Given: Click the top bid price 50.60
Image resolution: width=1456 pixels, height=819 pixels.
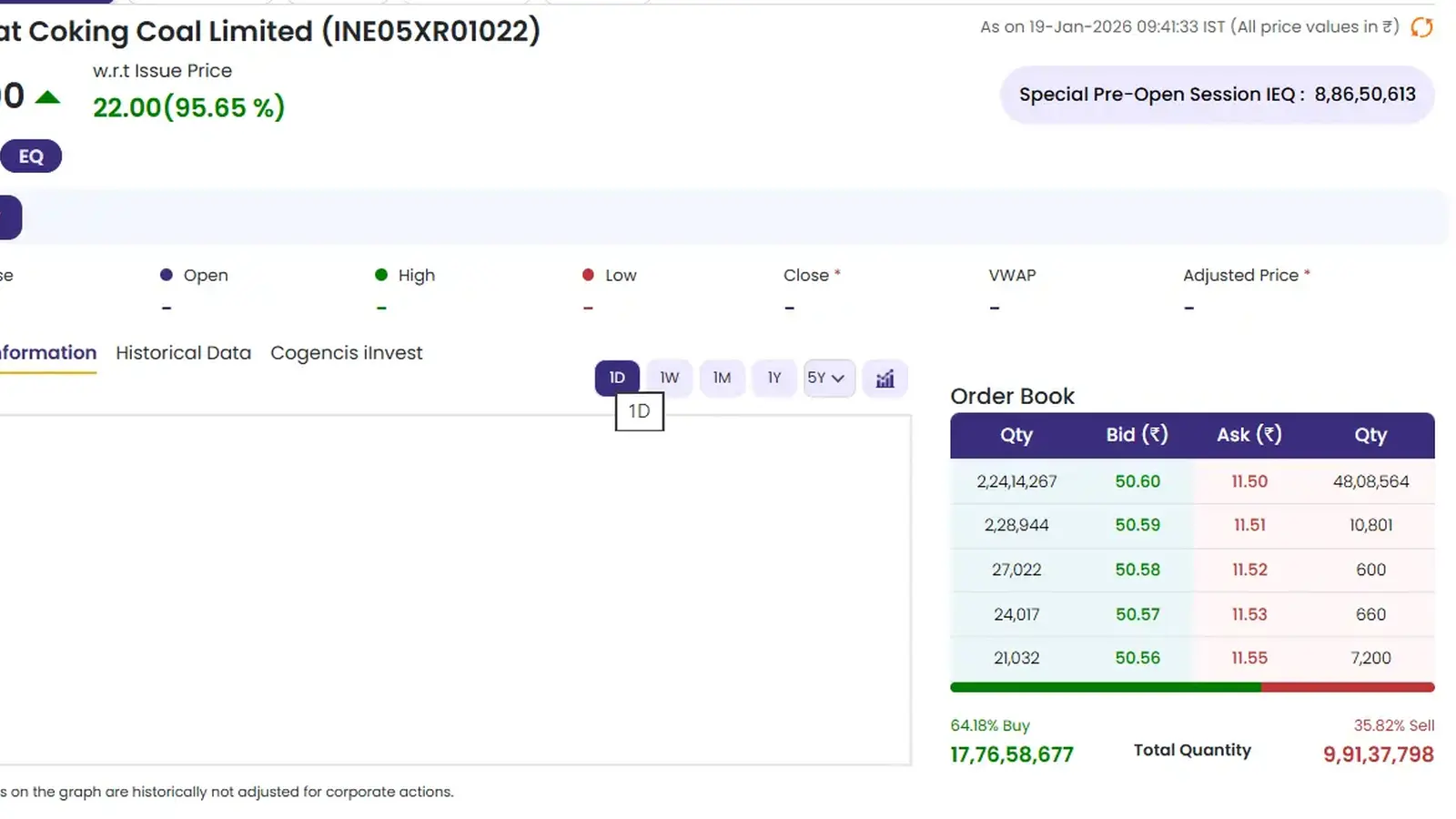Looking at the screenshot, I should [1137, 481].
